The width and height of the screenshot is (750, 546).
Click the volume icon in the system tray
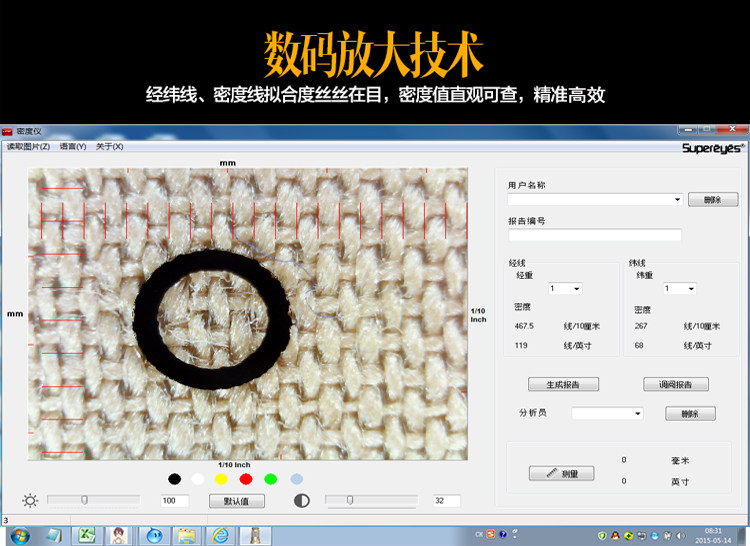point(681,535)
